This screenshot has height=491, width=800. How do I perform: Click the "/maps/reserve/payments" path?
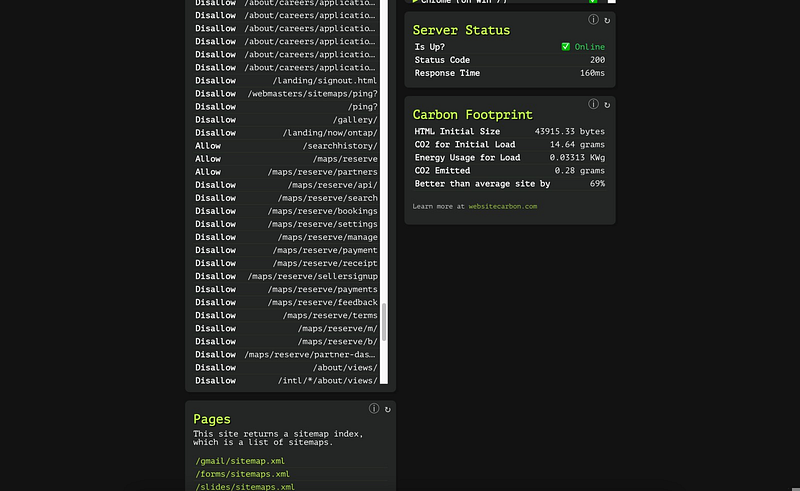click(322, 289)
